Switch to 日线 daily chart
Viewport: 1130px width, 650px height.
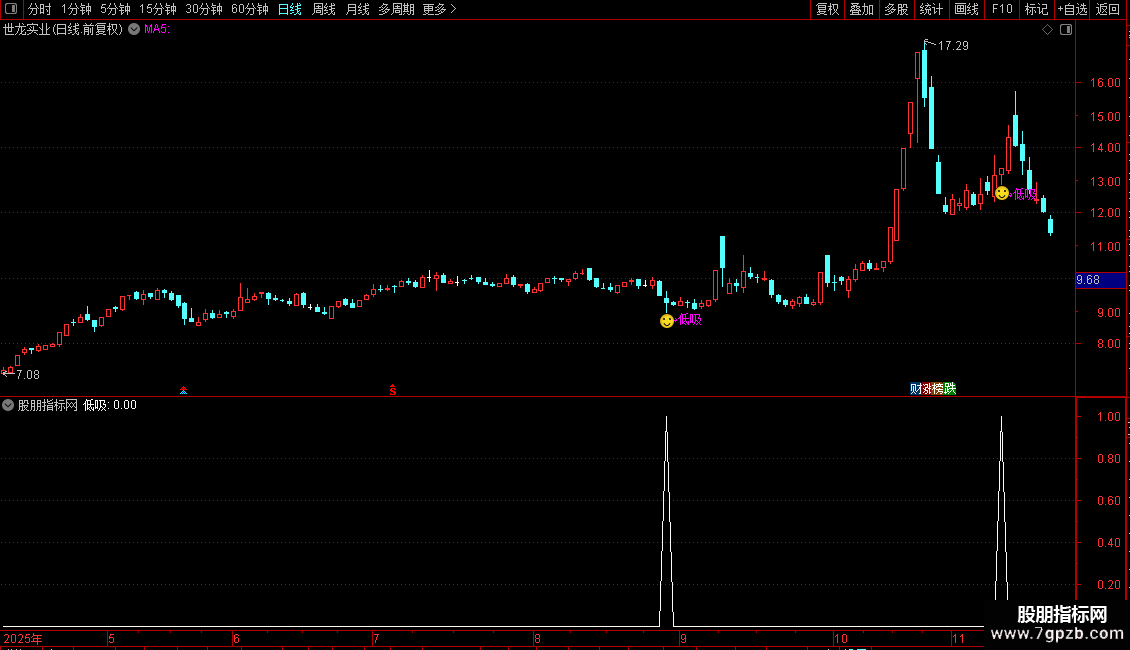point(290,9)
